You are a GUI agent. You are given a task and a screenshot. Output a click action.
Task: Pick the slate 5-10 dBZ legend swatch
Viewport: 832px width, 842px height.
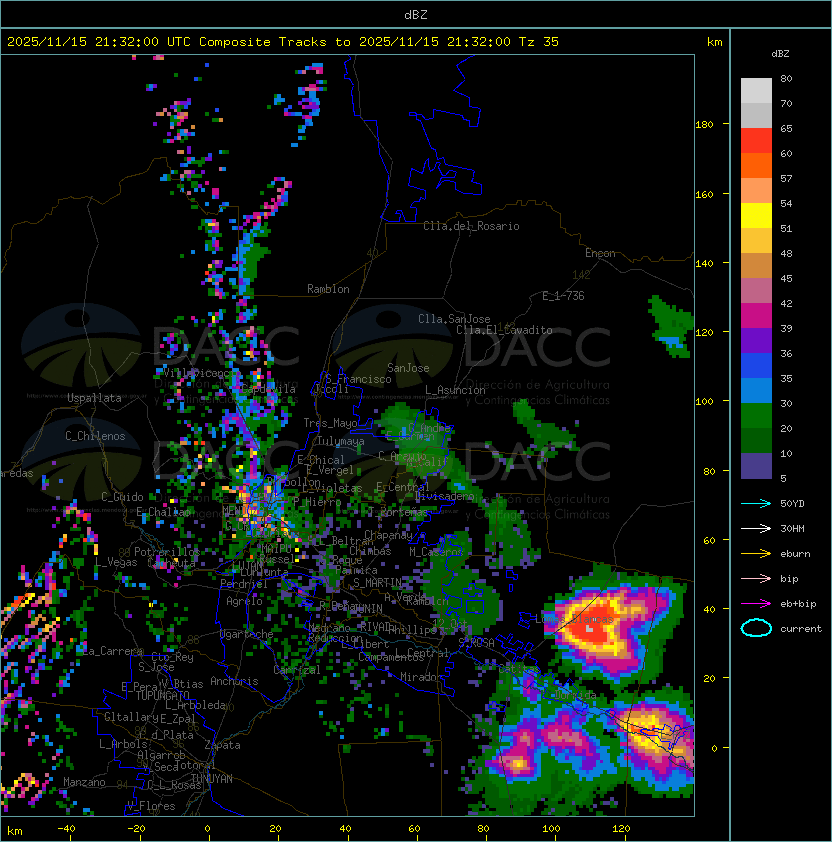(x=756, y=466)
